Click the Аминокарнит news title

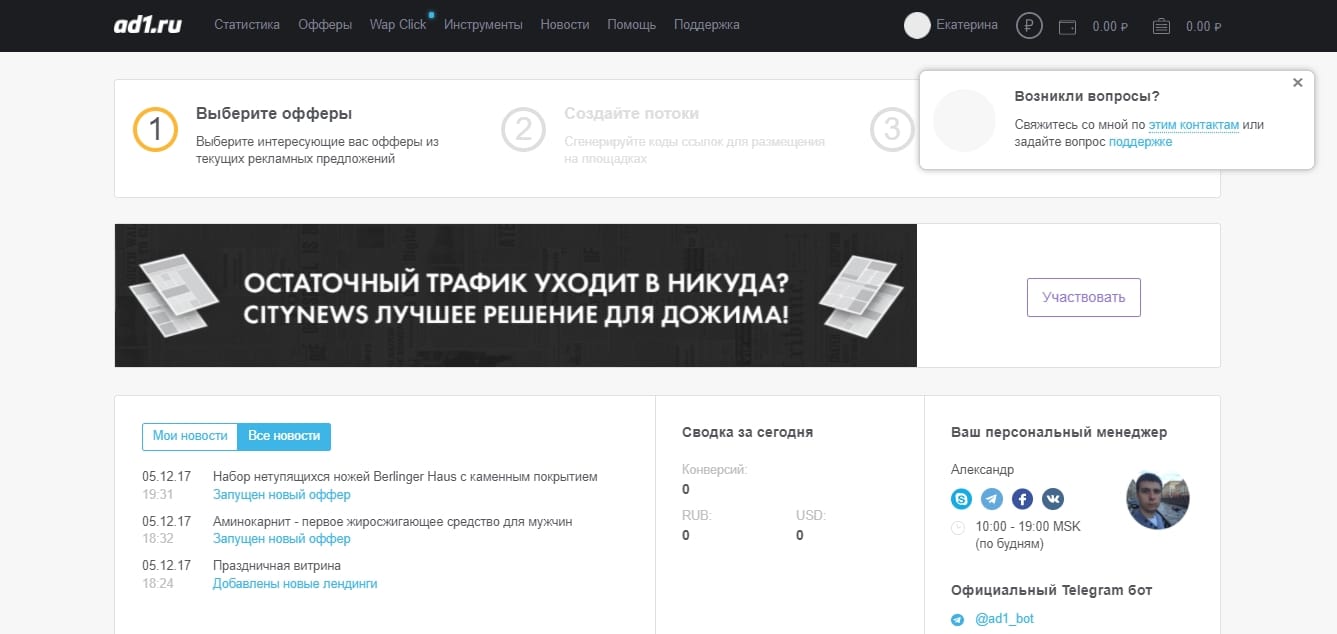point(393,522)
